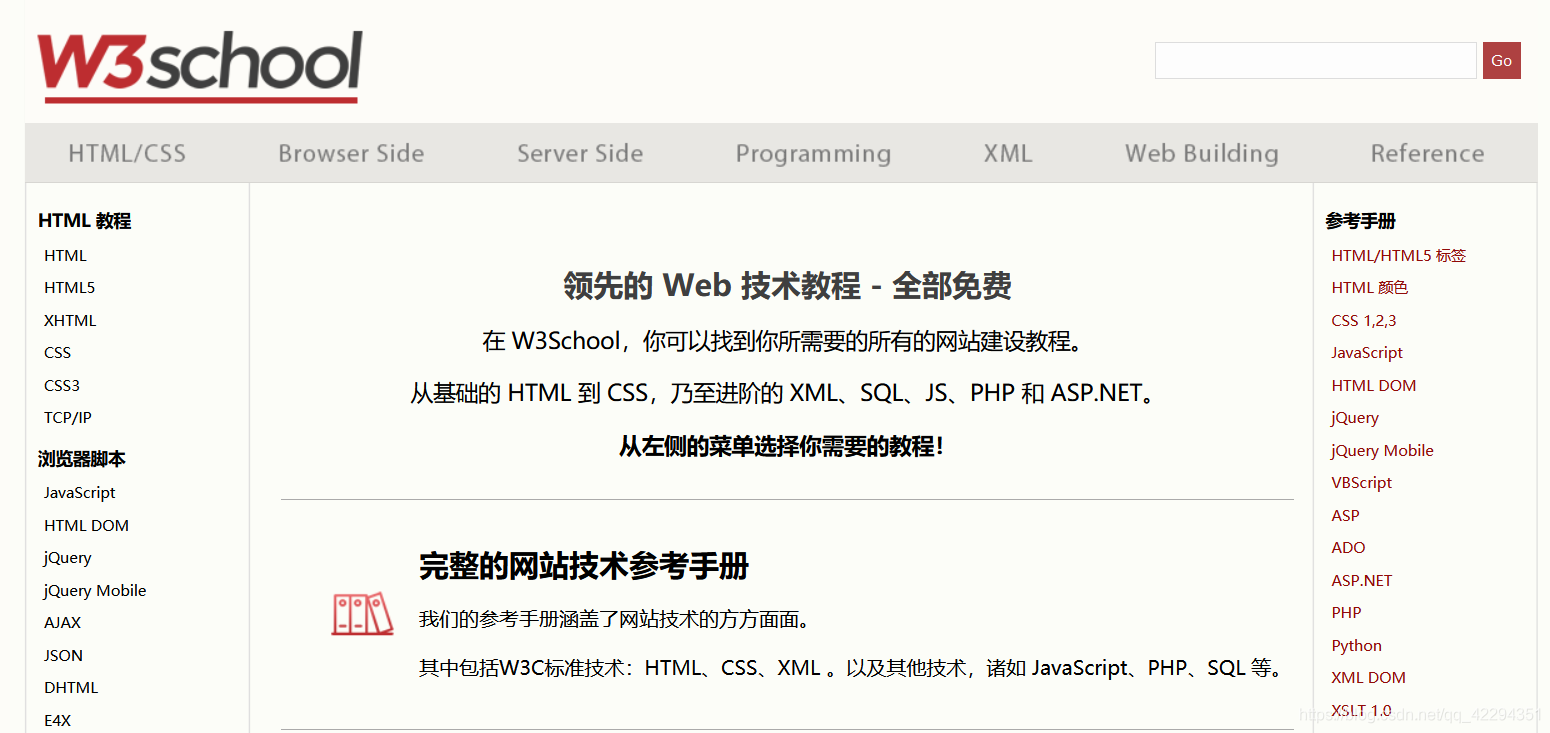
Task: Open the AJAX tutorial link
Action: pos(62,622)
